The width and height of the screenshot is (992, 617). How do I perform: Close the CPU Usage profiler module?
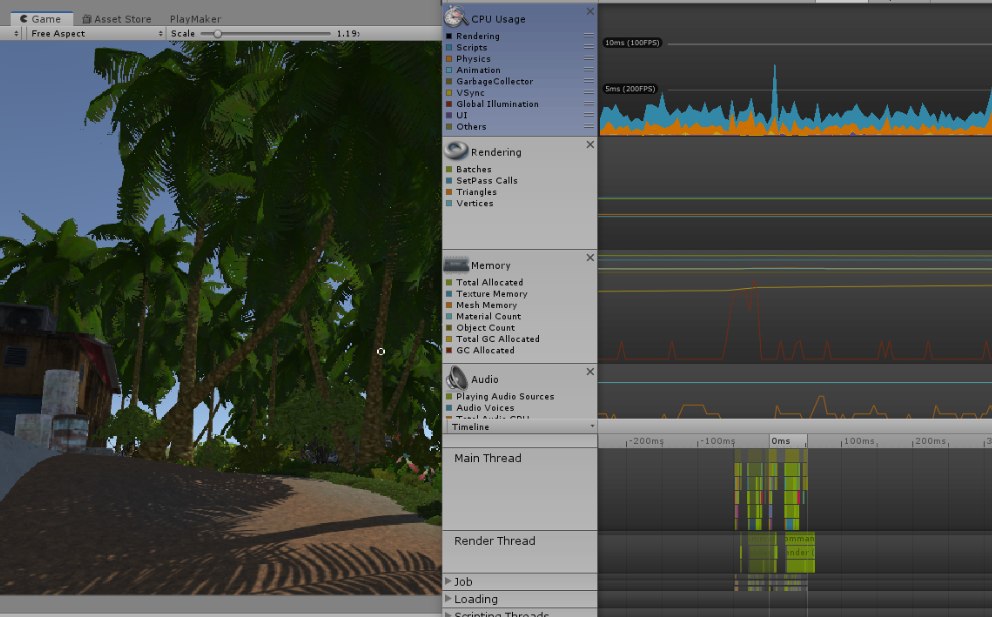pyautogui.click(x=590, y=11)
